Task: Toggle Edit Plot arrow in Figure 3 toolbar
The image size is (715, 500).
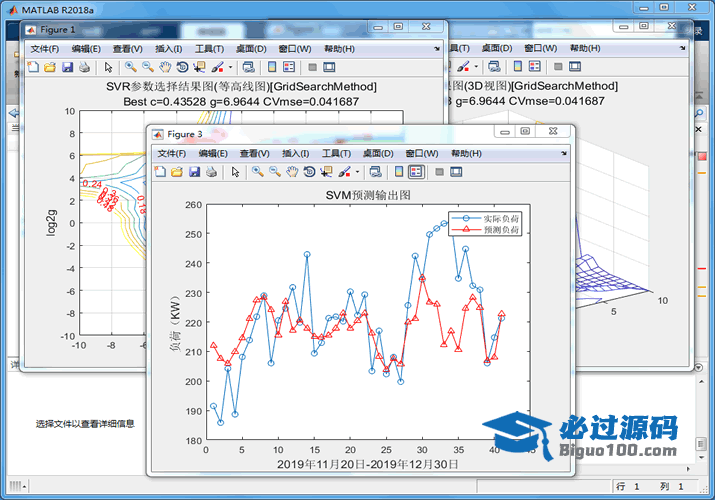Action: 235,172
